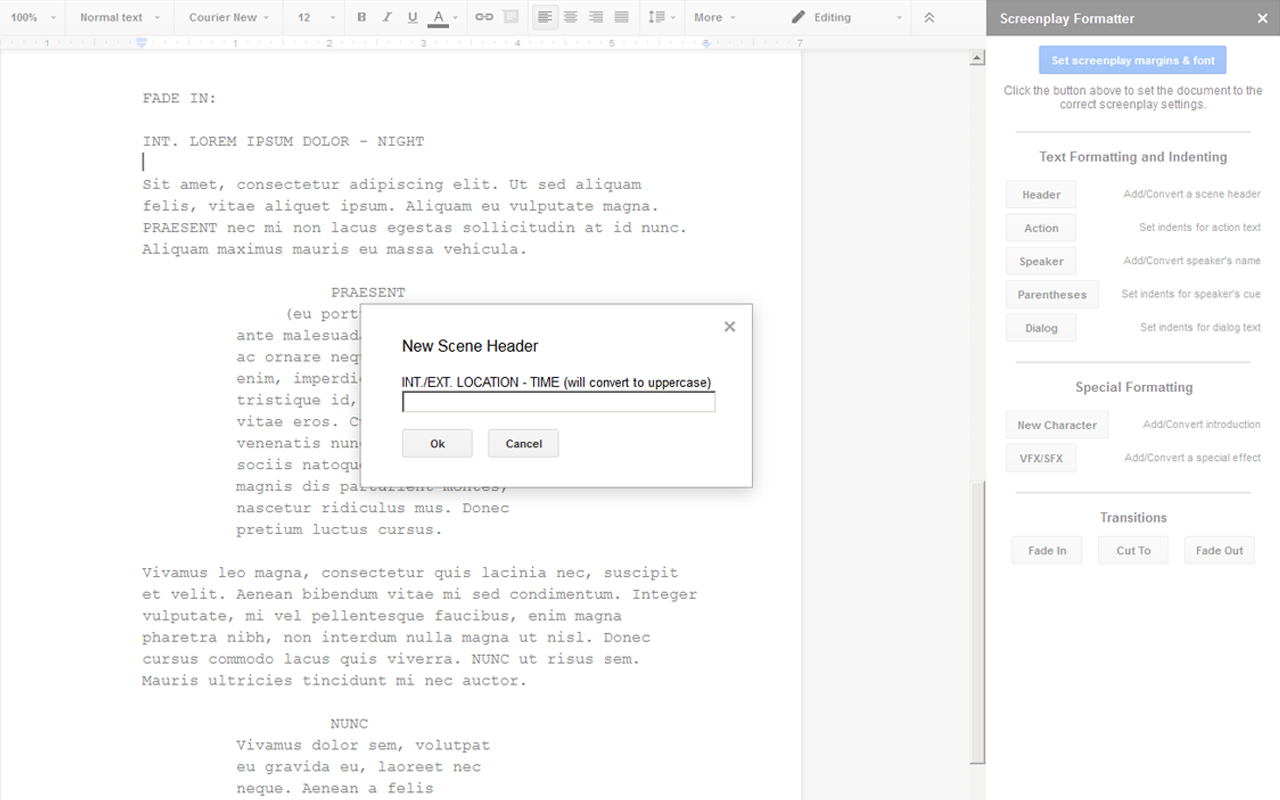Click the 'Add/Convert a scene header' description
This screenshot has width=1280, height=800.
click(1192, 194)
